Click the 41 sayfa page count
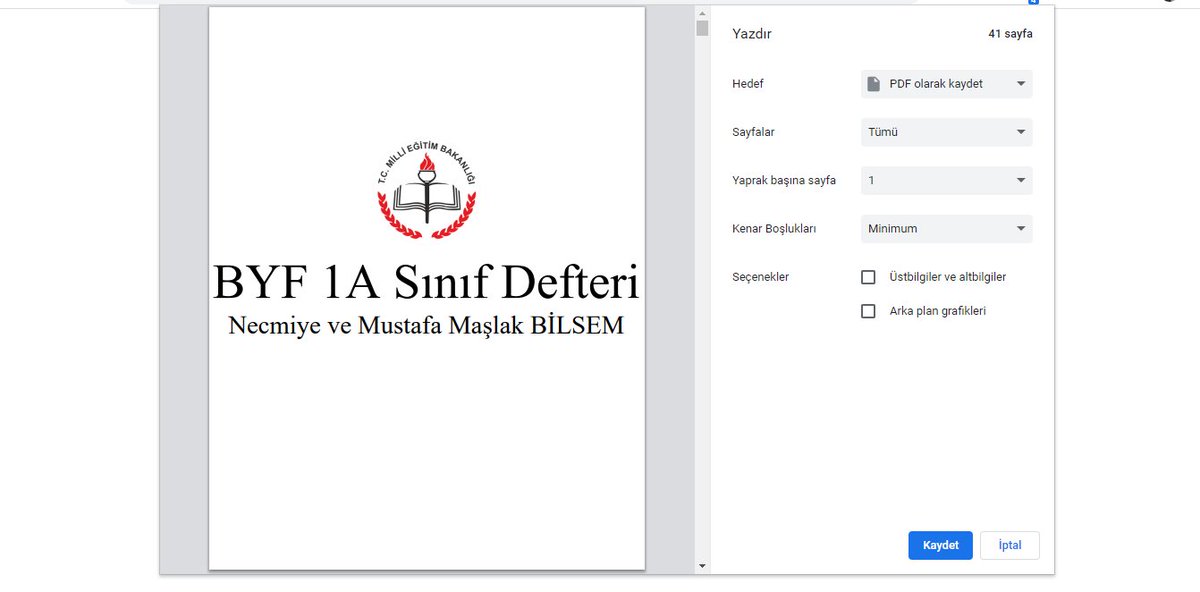The height and width of the screenshot is (592, 1200). [1010, 34]
